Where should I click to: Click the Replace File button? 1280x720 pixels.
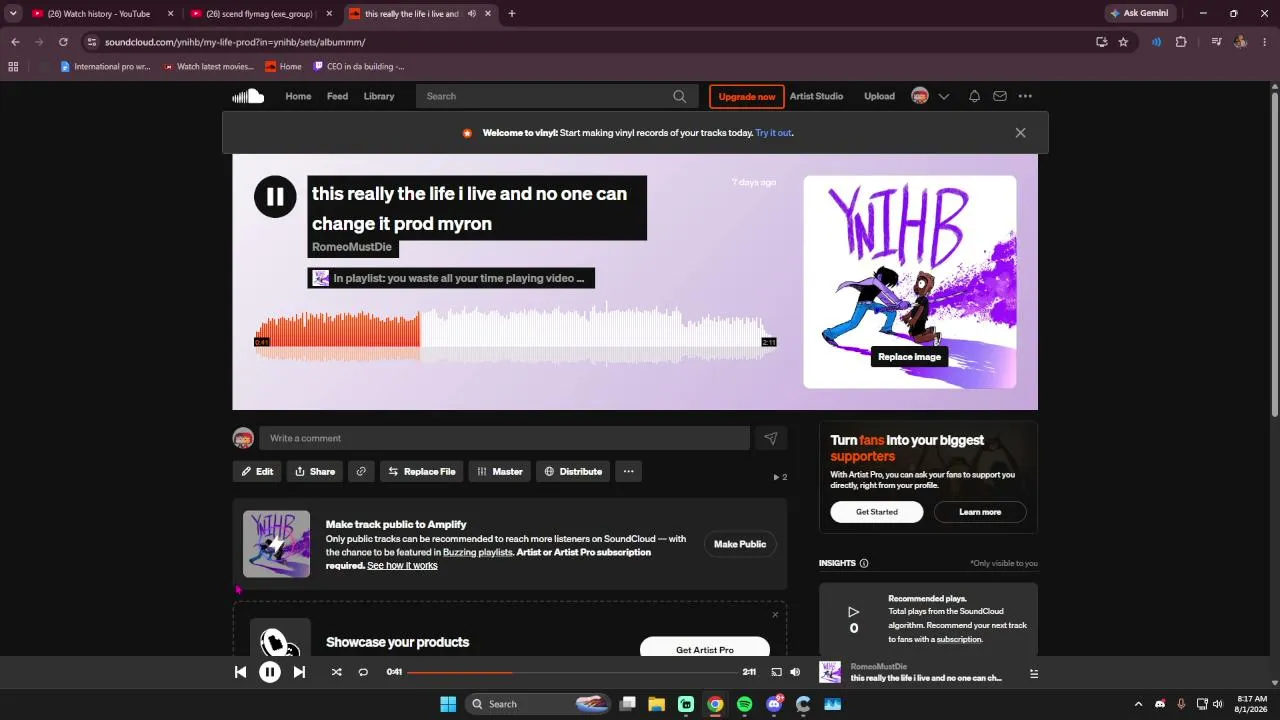(421, 471)
